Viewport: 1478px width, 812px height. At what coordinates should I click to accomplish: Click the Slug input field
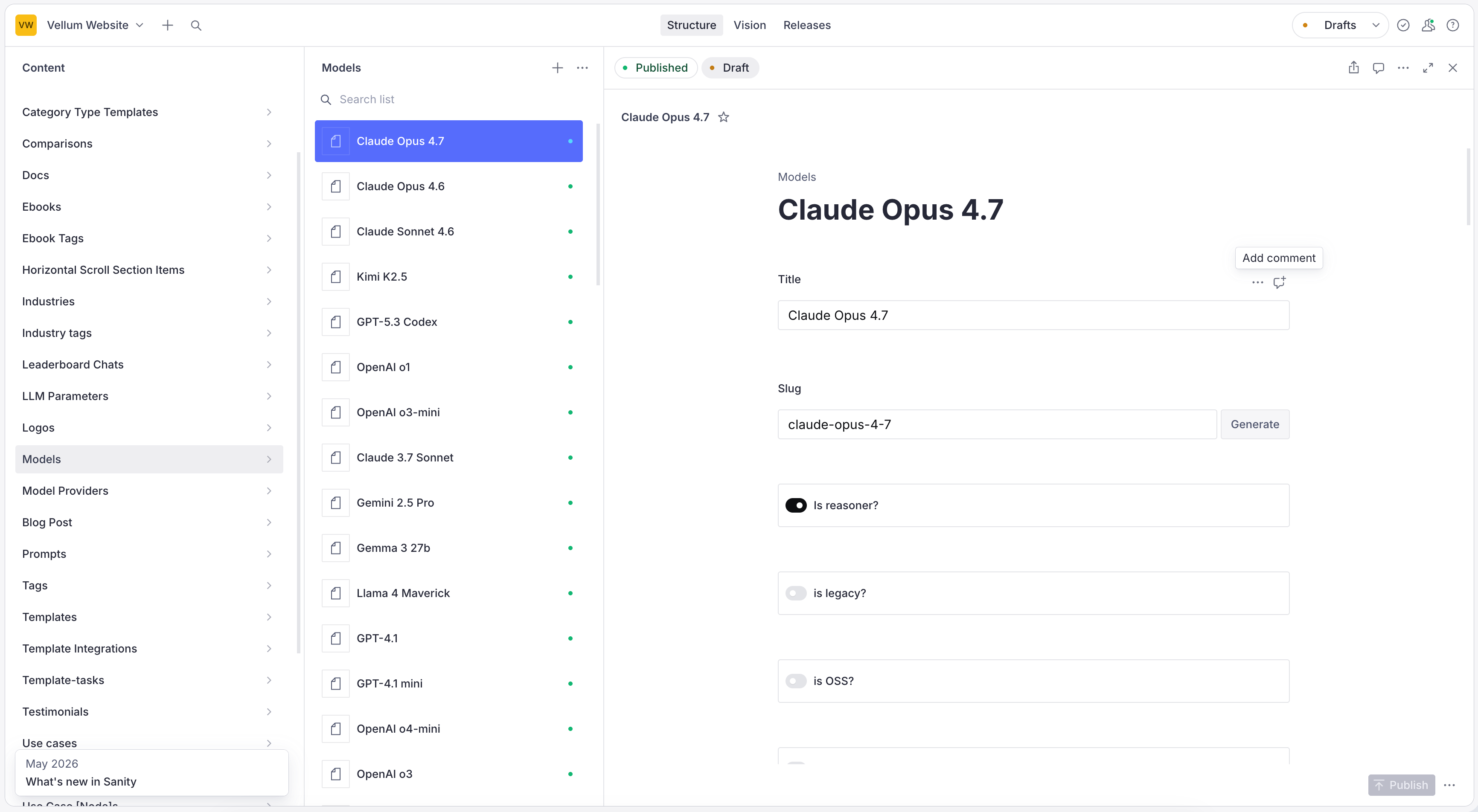[997, 424]
